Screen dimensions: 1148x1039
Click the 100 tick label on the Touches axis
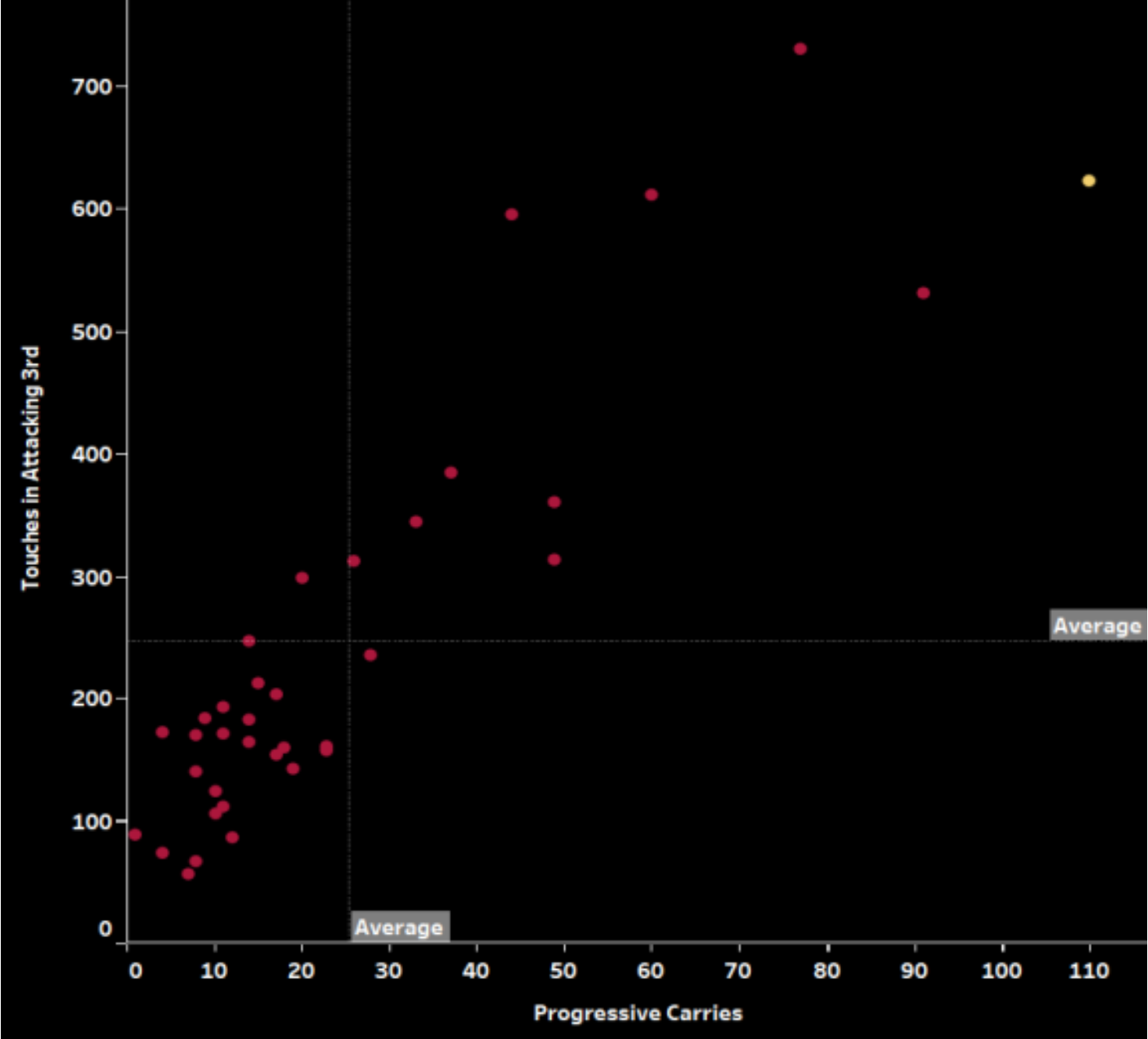coord(91,822)
